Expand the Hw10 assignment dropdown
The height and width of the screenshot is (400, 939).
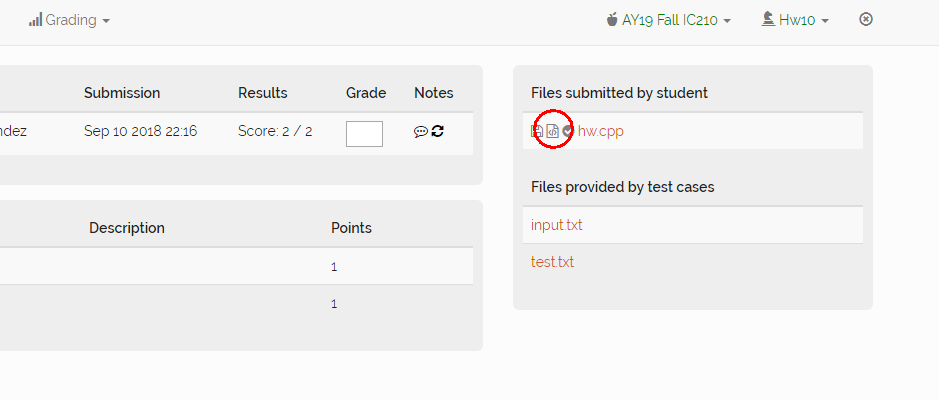tap(803, 20)
